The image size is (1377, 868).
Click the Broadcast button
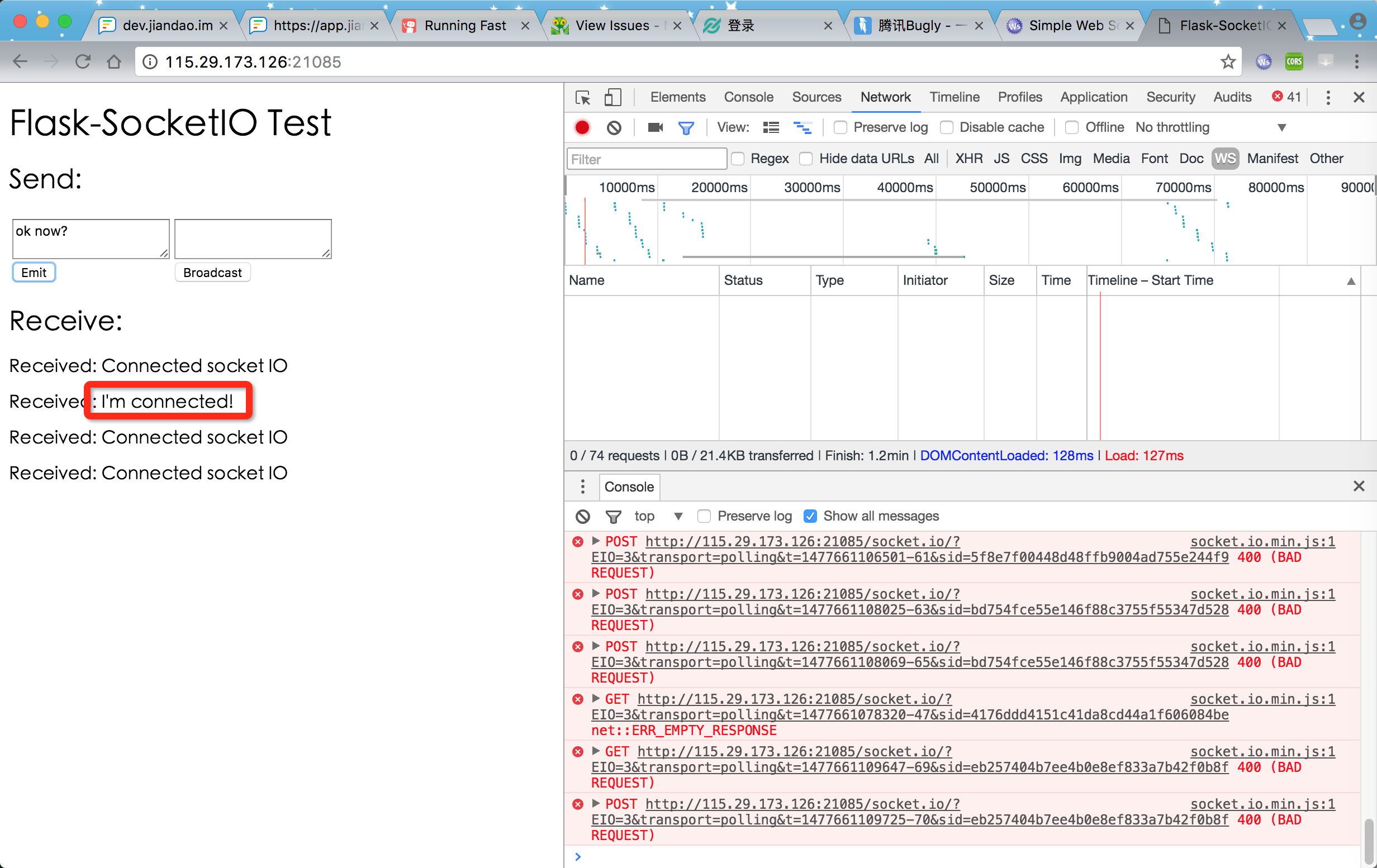pos(212,273)
